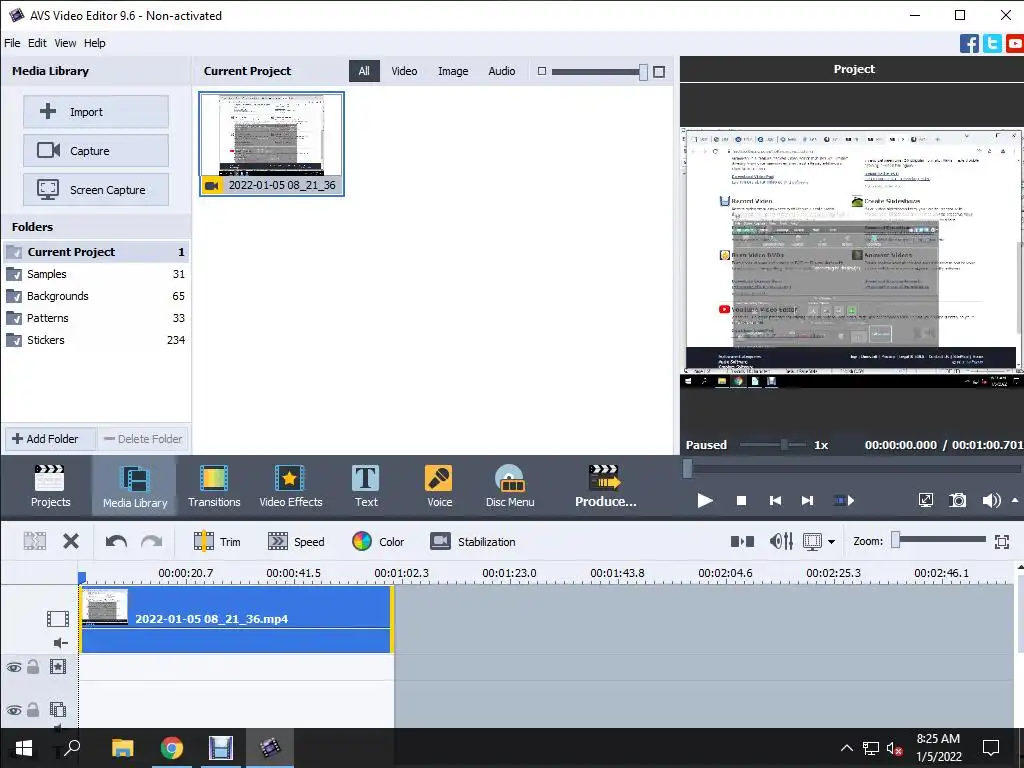Show All media in the filter tabs
1024x768 pixels.
364,71
